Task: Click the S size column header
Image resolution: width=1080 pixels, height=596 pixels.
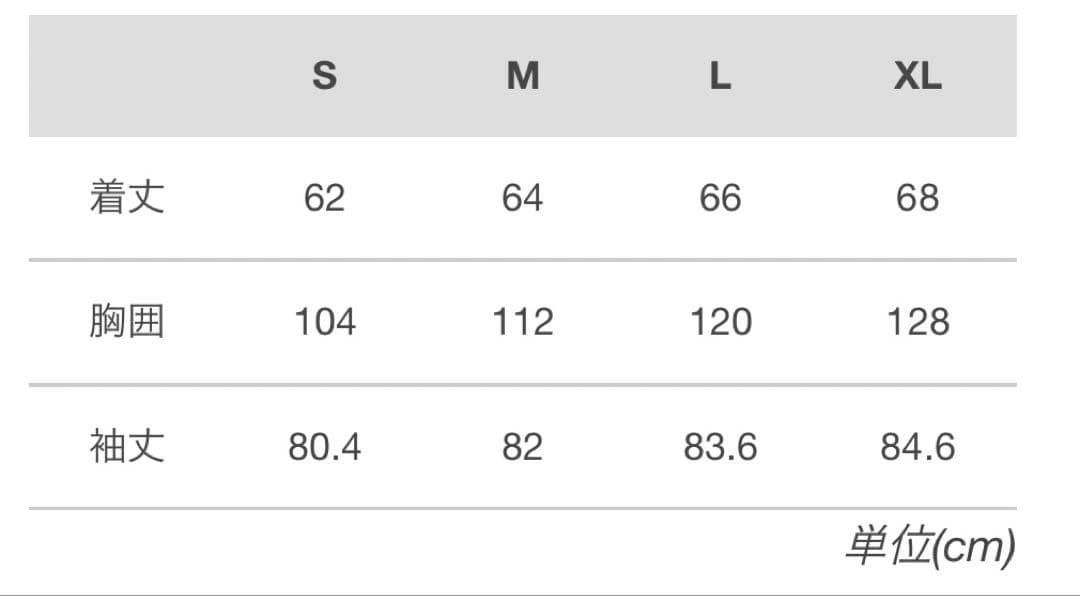Action: 324,76
